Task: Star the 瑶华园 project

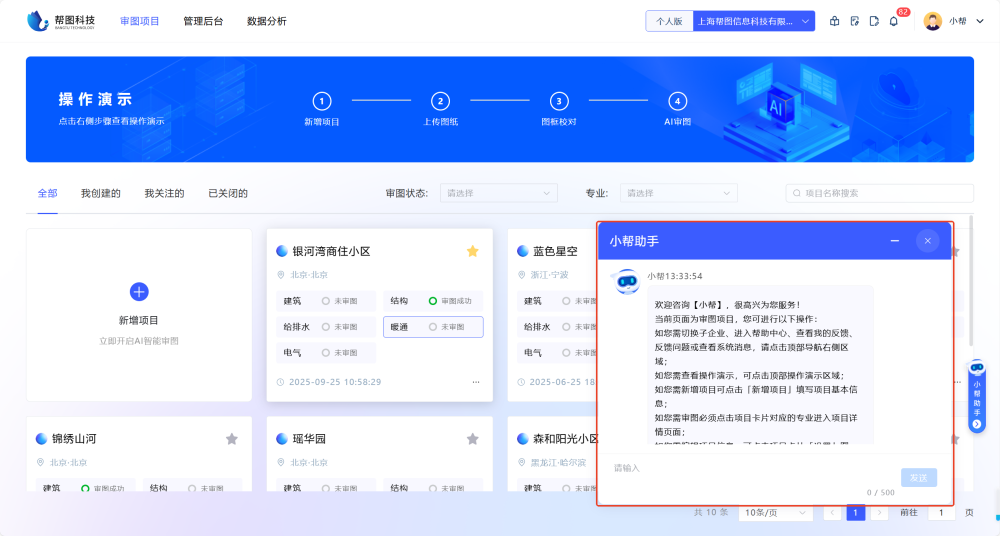Action: coord(473,439)
